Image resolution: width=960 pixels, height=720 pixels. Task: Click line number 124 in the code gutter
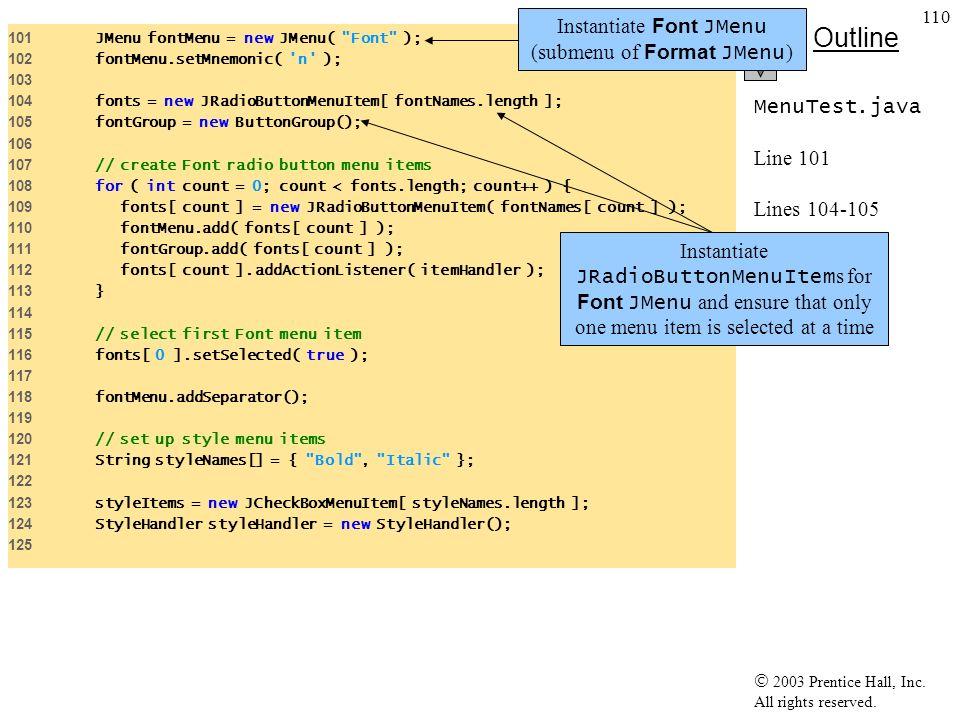pos(20,524)
